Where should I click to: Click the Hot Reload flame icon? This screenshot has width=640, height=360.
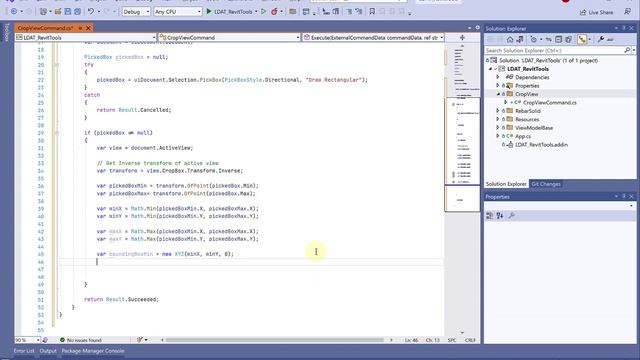pyautogui.click(x=274, y=11)
